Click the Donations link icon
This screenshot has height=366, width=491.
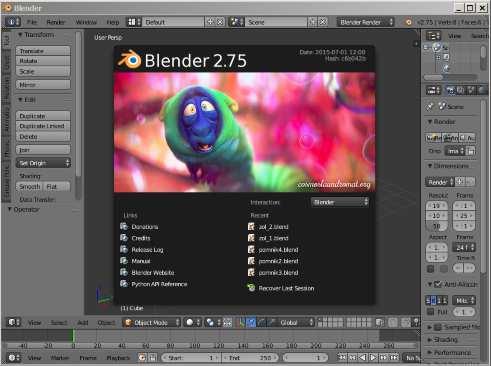click(124, 227)
